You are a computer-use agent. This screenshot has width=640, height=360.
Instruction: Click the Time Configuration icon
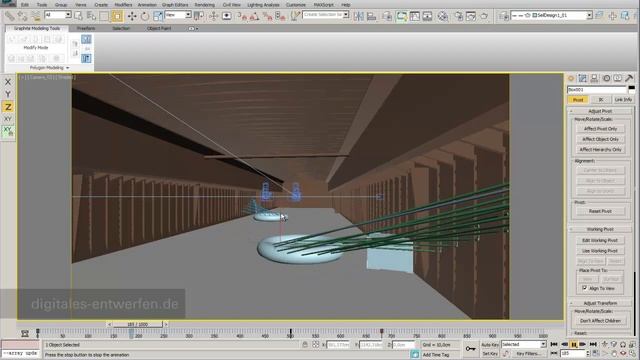[x=596, y=353]
